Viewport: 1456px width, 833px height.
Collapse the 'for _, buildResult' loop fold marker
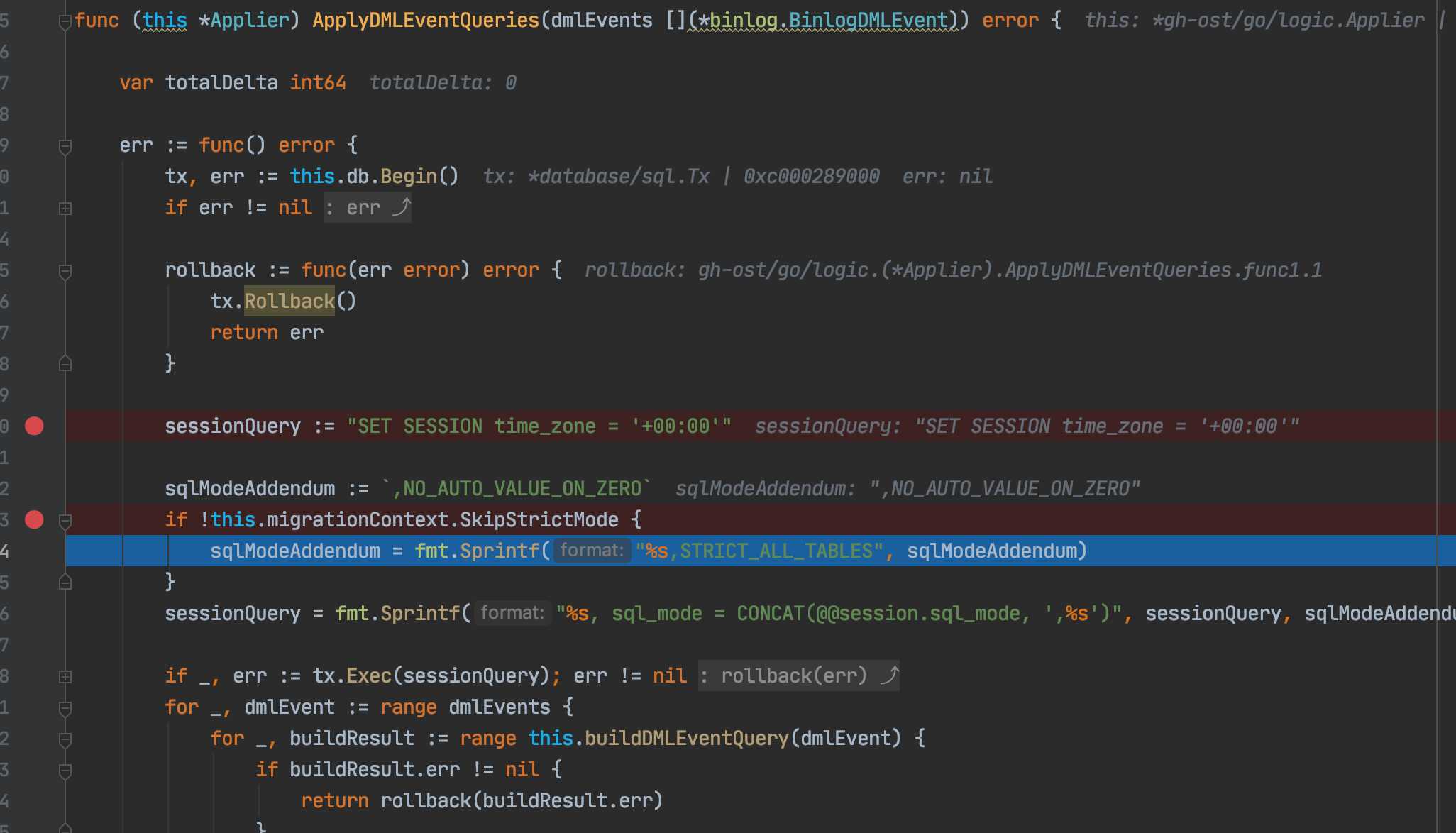coord(65,739)
